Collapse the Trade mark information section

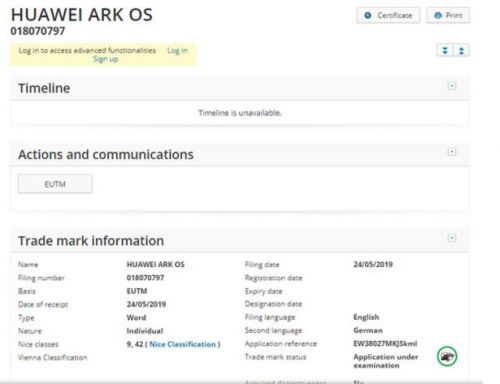pyautogui.click(x=452, y=238)
